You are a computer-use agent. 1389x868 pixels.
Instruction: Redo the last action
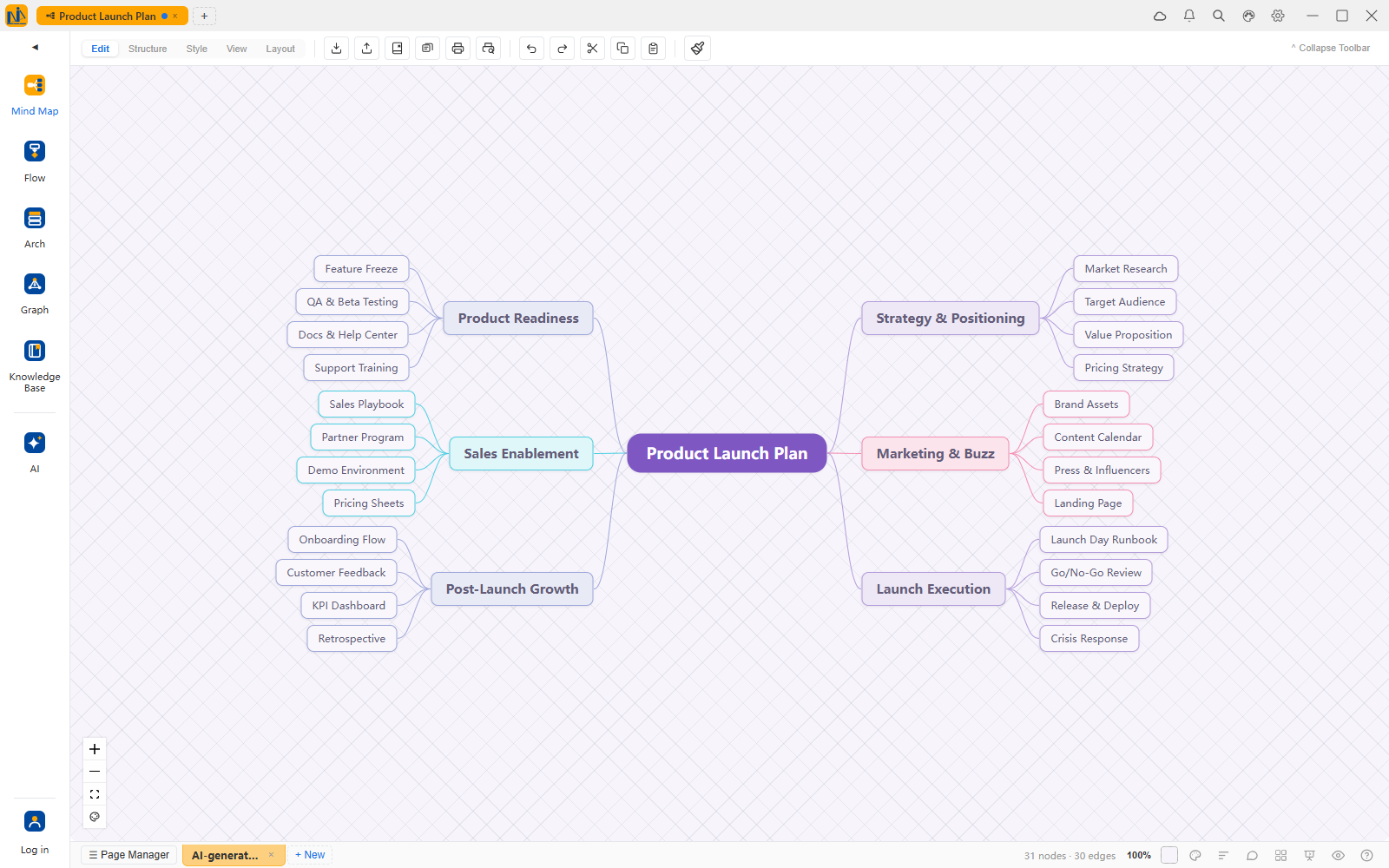562,49
